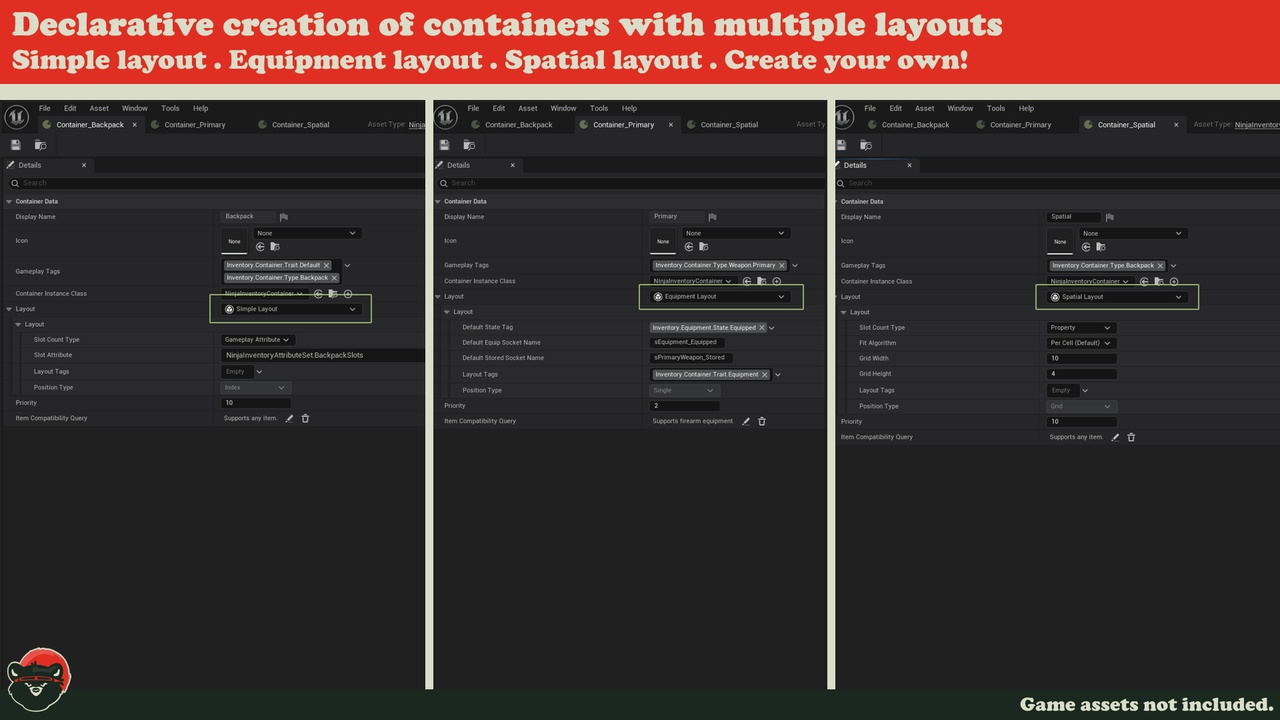Click Browse to Asset icon in Container_Spatial window
Image resolution: width=1280 pixels, height=720 pixels.
(866, 145)
